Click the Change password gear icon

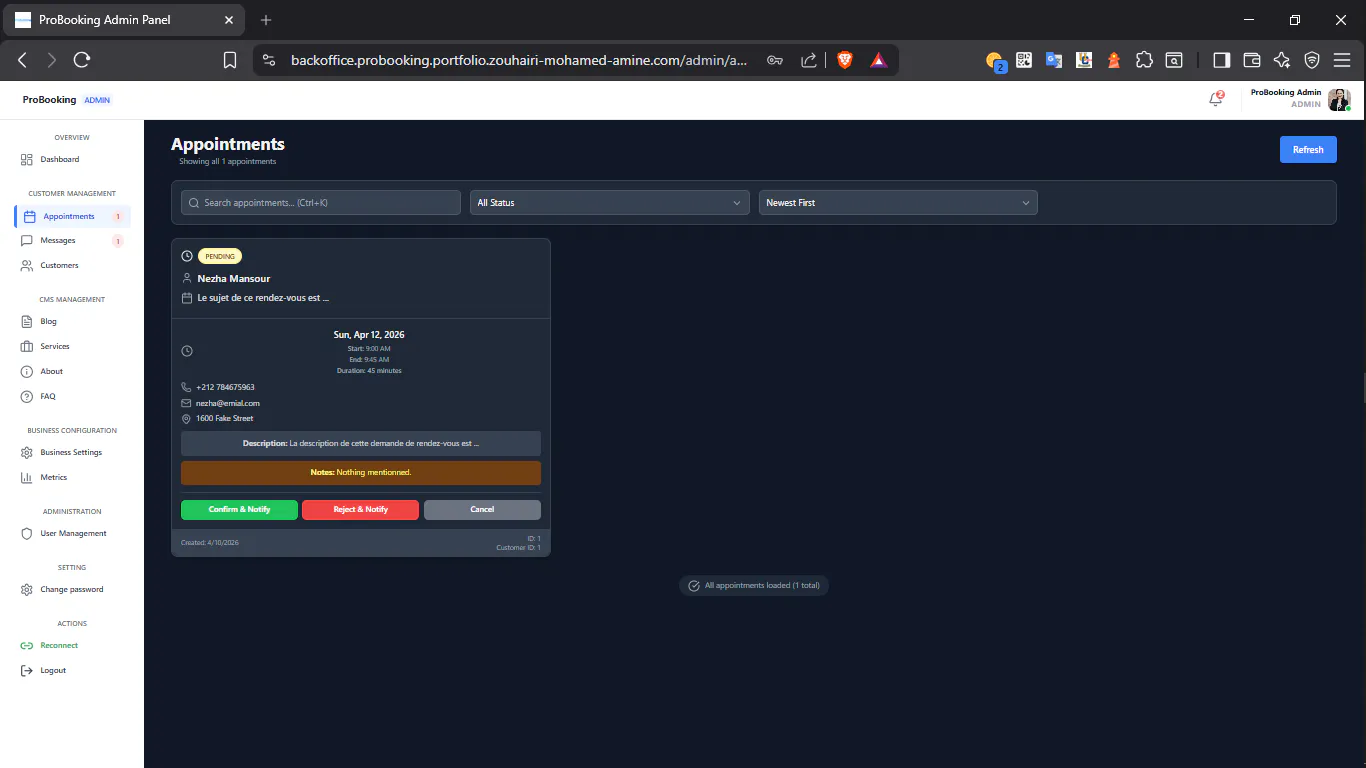click(27, 589)
